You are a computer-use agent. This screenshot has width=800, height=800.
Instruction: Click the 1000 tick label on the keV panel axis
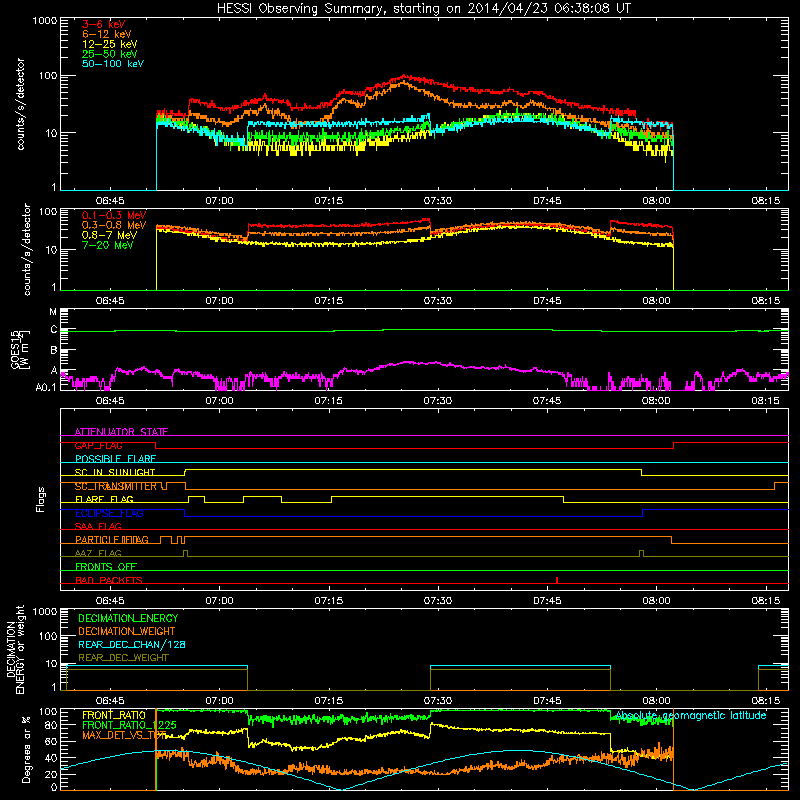click(x=45, y=21)
